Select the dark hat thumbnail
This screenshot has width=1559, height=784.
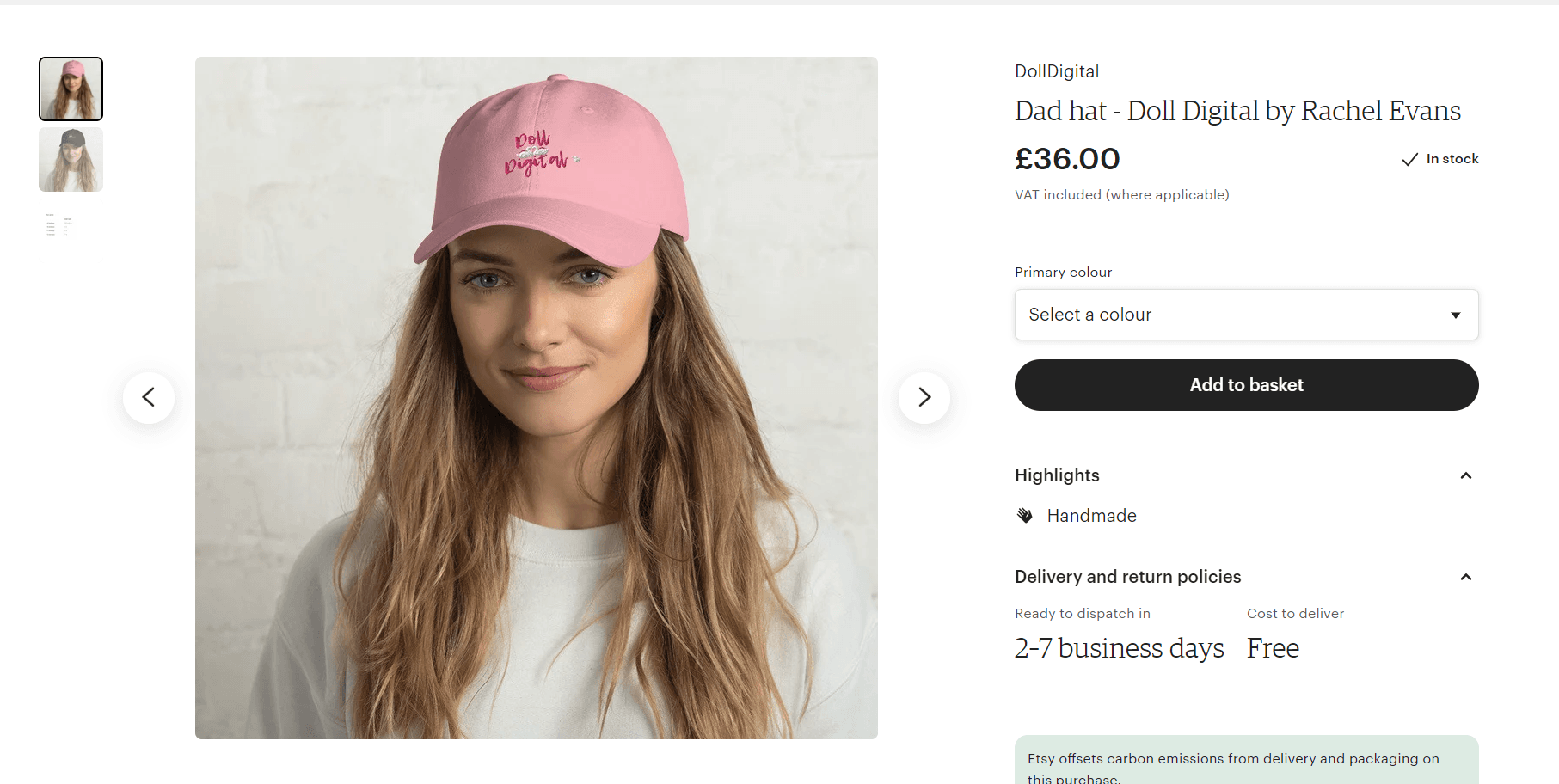pyautogui.click(x=71, y=160)
